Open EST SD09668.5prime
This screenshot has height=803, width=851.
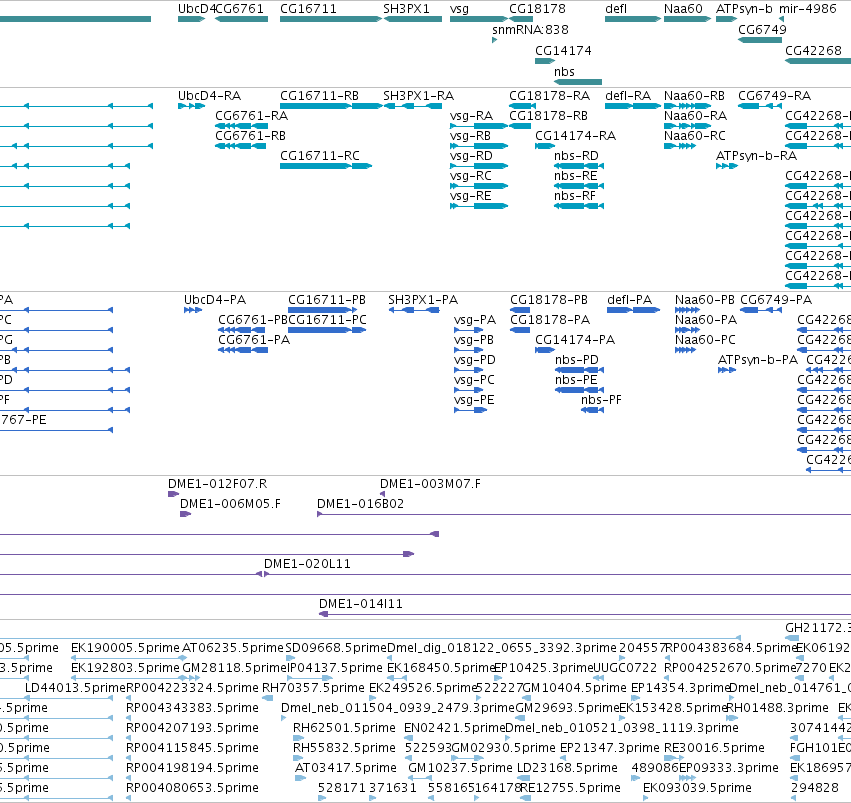(x=336, y=648)
